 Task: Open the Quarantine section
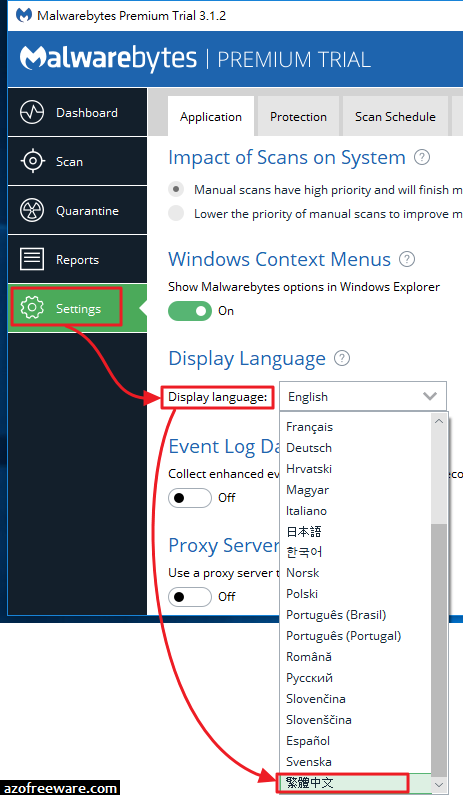(x=78, y=210)
